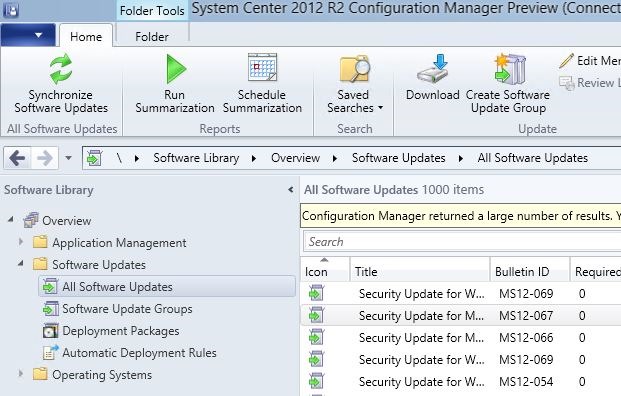Image resolution: width=621 pixels, height=396 pixels.
Task: Go back with the left arrow
Action: (17, 158)
